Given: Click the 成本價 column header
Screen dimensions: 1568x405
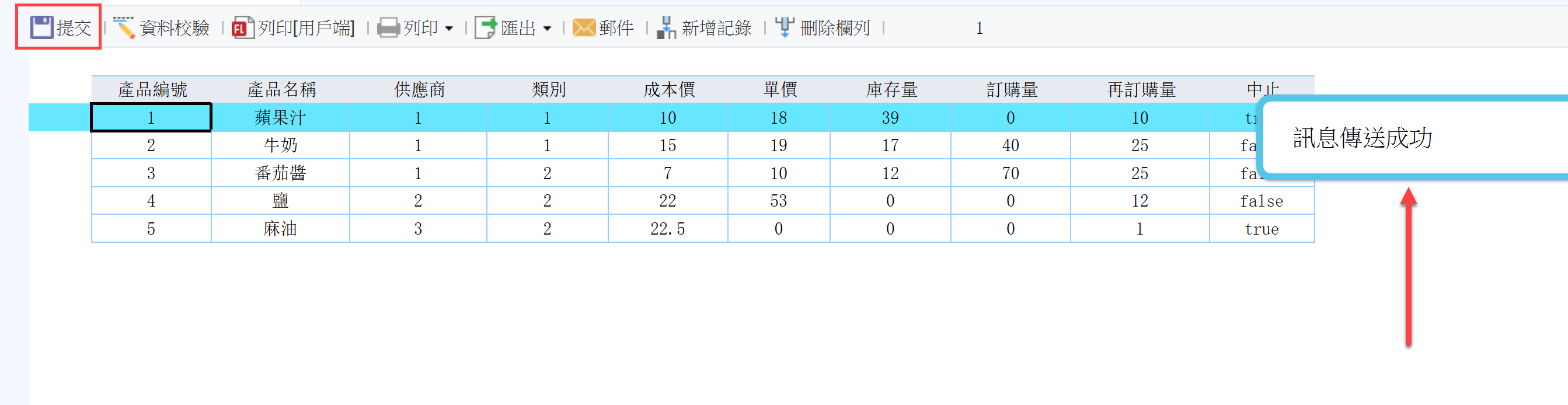Looking at the screenshot, I should coord(668,90).
